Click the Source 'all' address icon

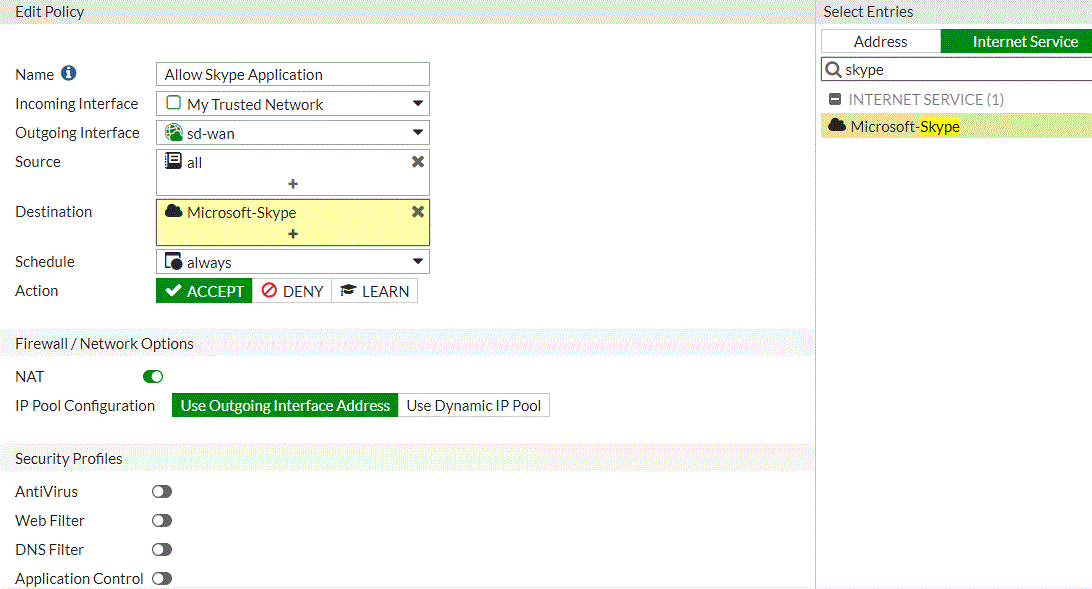[173, 162]
